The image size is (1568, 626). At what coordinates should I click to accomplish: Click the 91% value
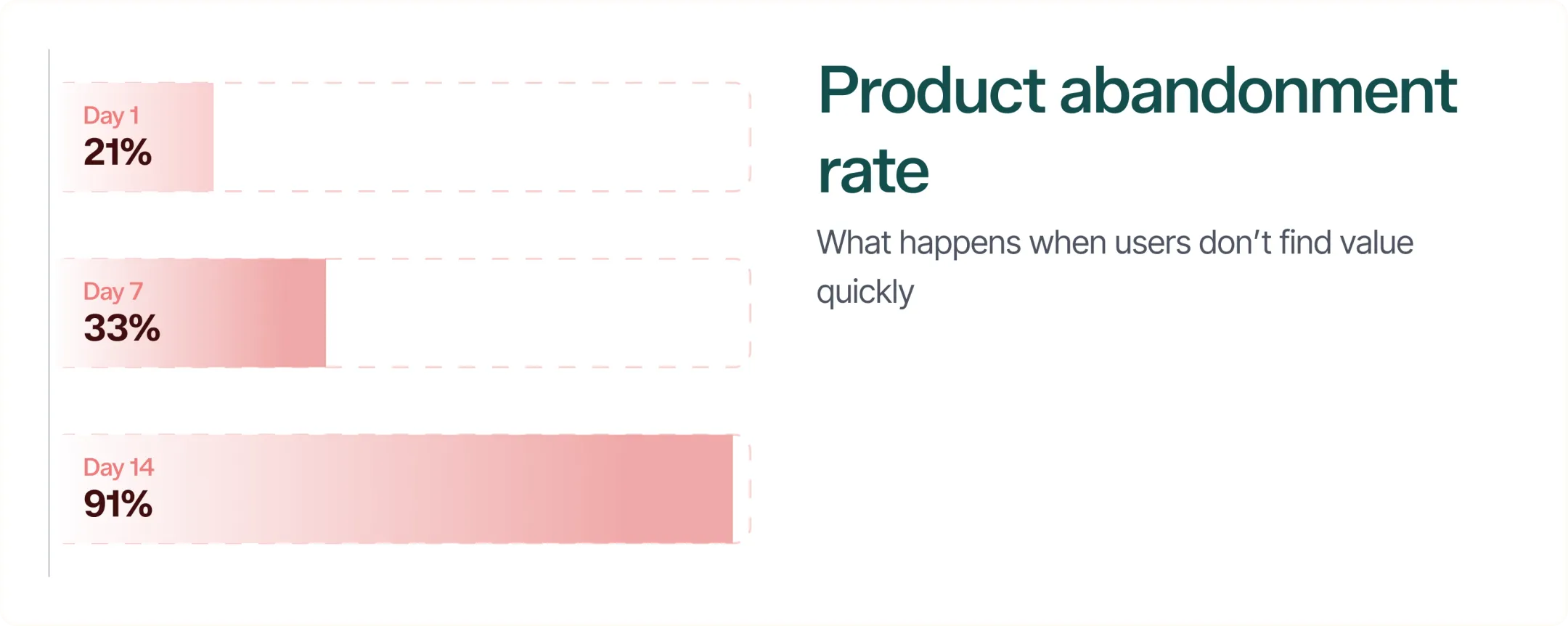click(x=118, y=504)
